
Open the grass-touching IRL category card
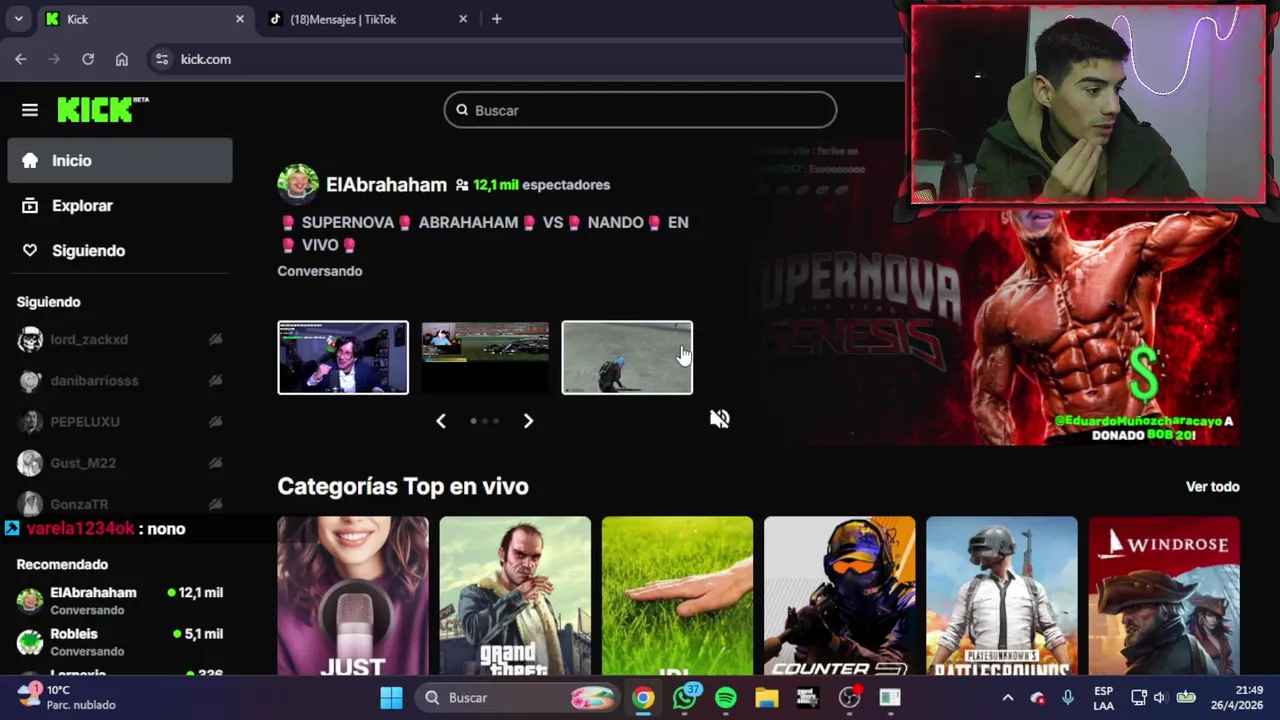click(677, 596)
